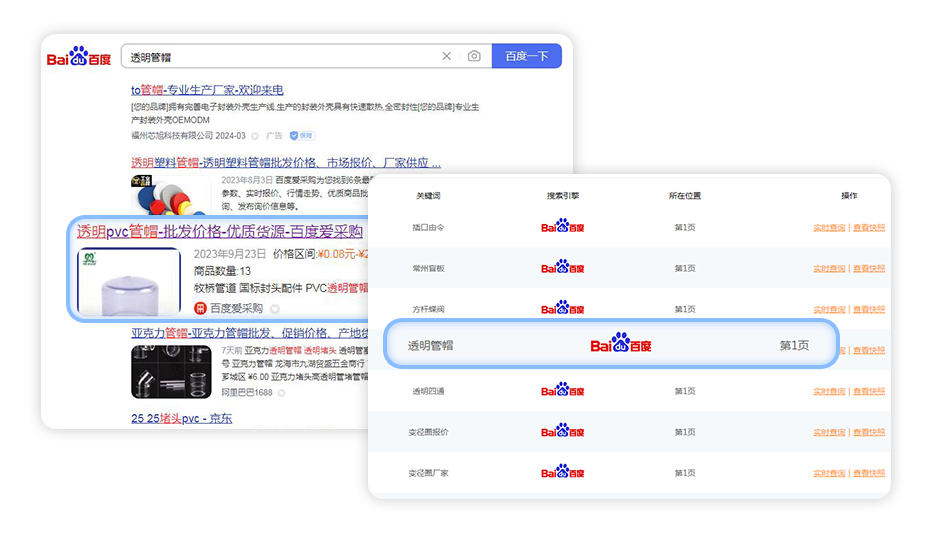Select the keyword 透明四通 in the table
This screenshot has height=535, width=925.
[x=428, y=391]
